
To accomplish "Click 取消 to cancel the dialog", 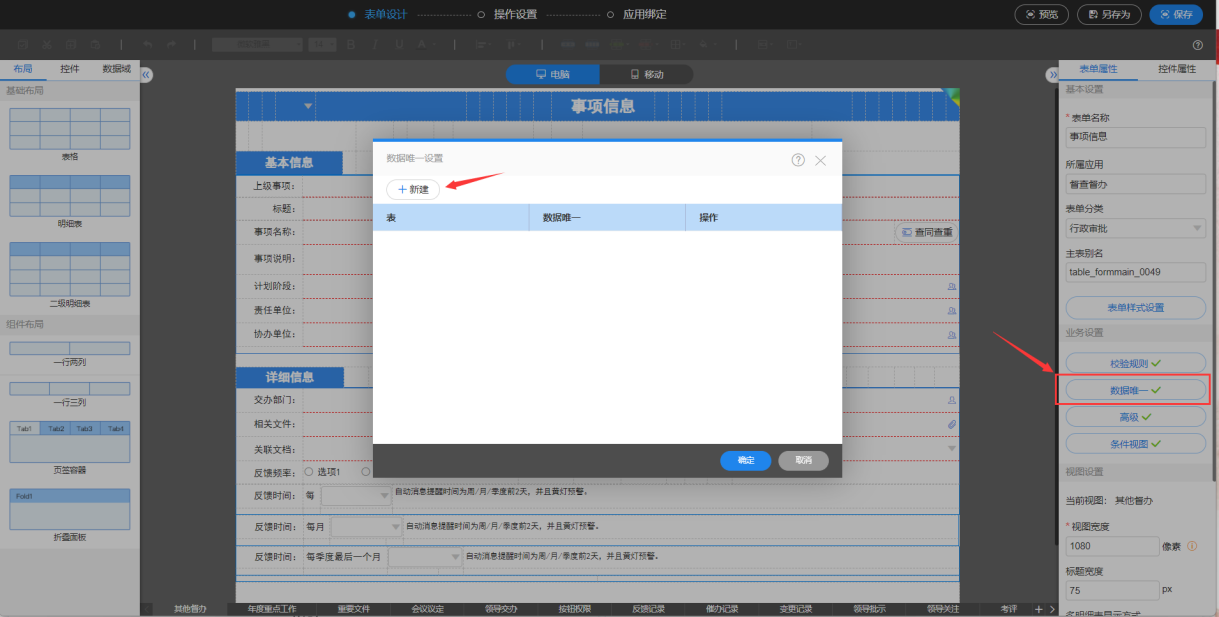I will pyautogui.click(x=802, y=460).
